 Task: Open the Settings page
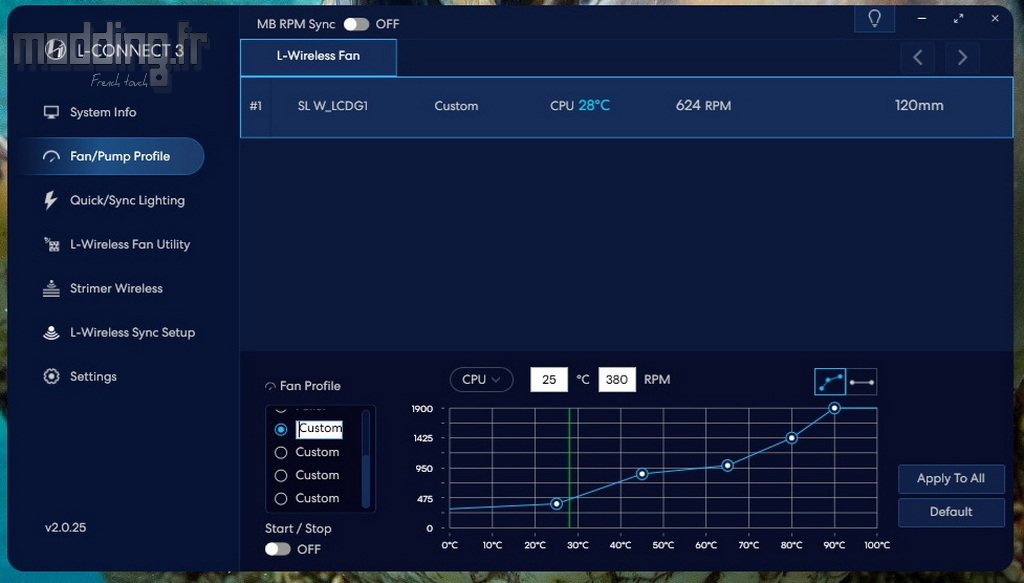pos(93,377)
